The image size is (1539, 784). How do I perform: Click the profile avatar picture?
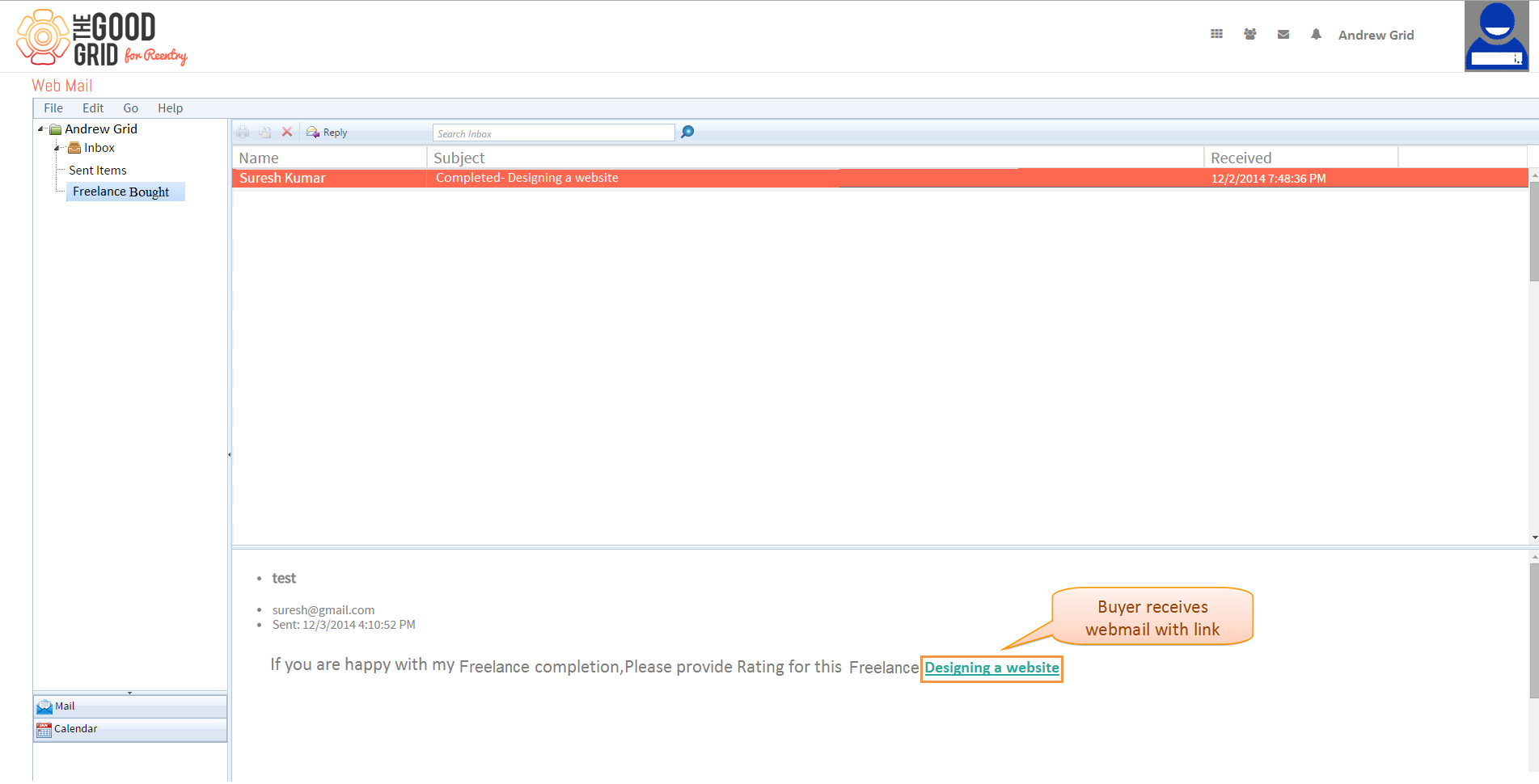pyautogui.click(x=1496, y=36)
